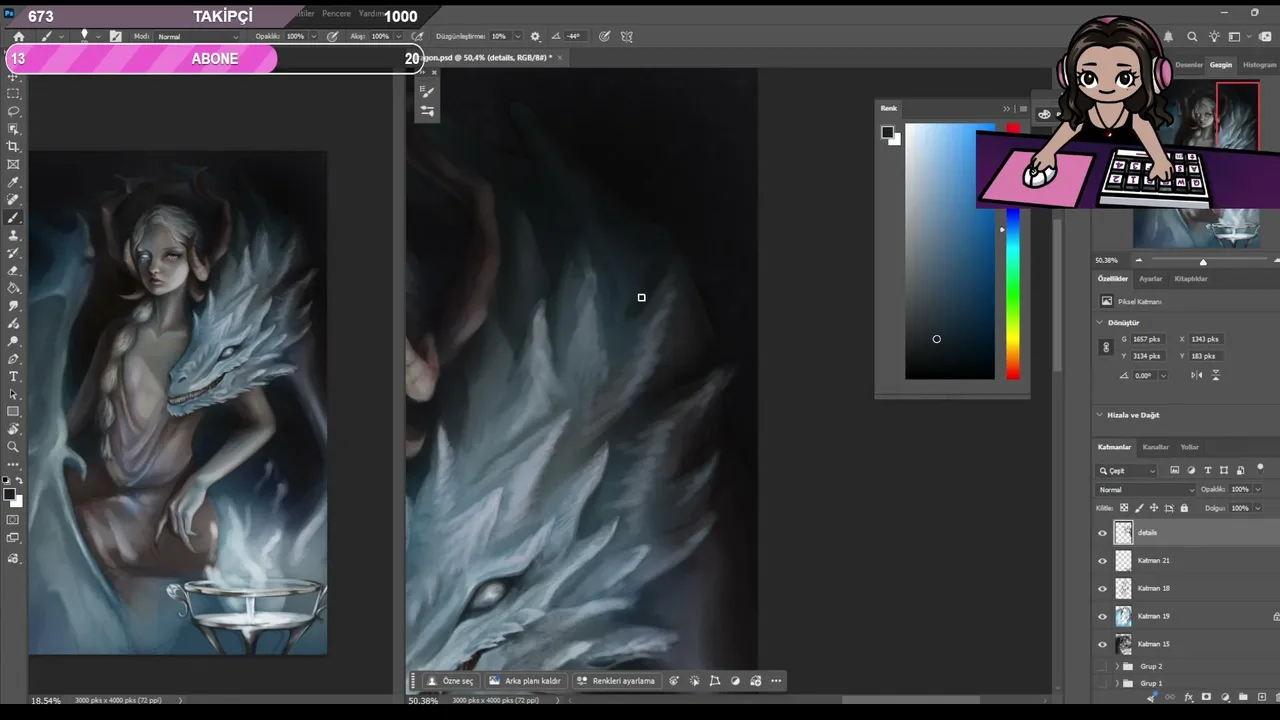Open the Pencere menu

point(336,14)
